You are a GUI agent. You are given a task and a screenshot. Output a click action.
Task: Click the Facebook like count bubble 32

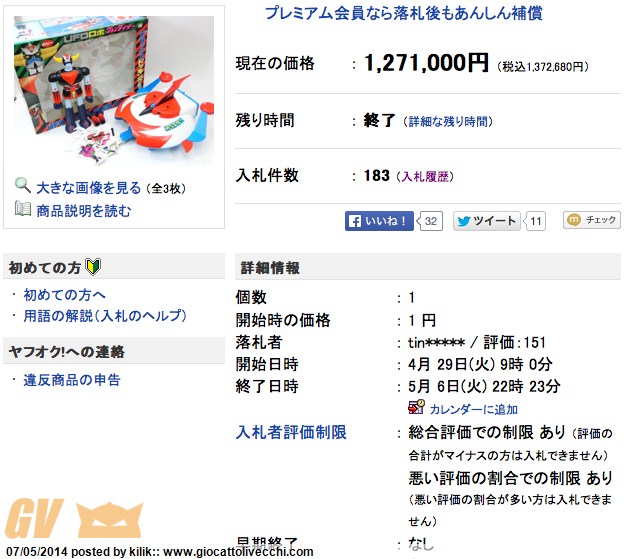coord(430,221)
